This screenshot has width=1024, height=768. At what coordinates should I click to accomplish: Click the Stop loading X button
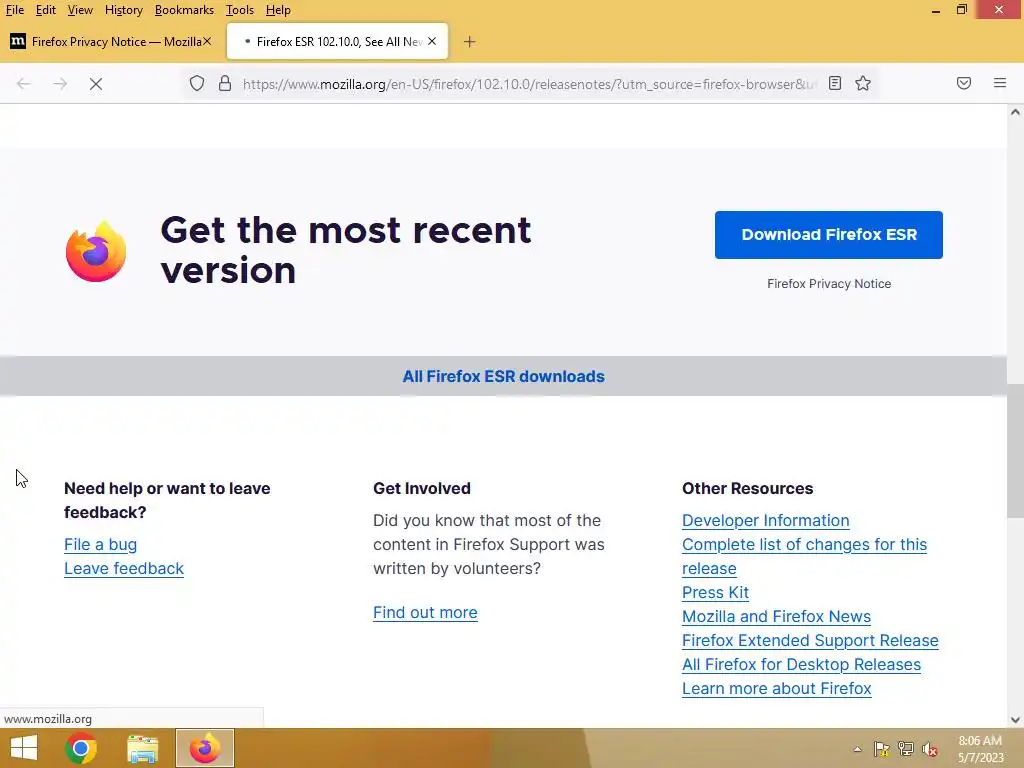[x=96, y=84]
